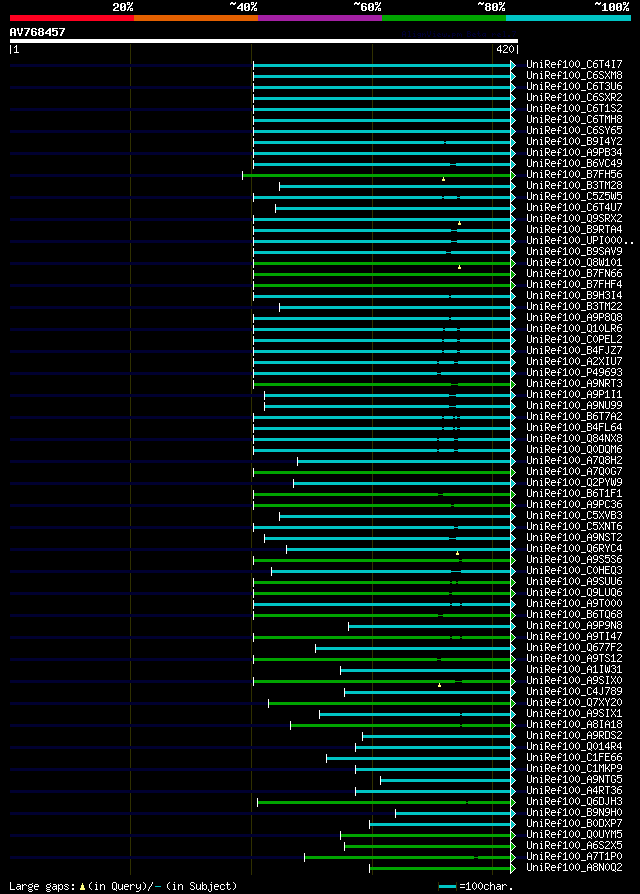The image size is (640, 894).
Task: Click UniRef100_A9P8Q8 text
Action: (574, 317)
